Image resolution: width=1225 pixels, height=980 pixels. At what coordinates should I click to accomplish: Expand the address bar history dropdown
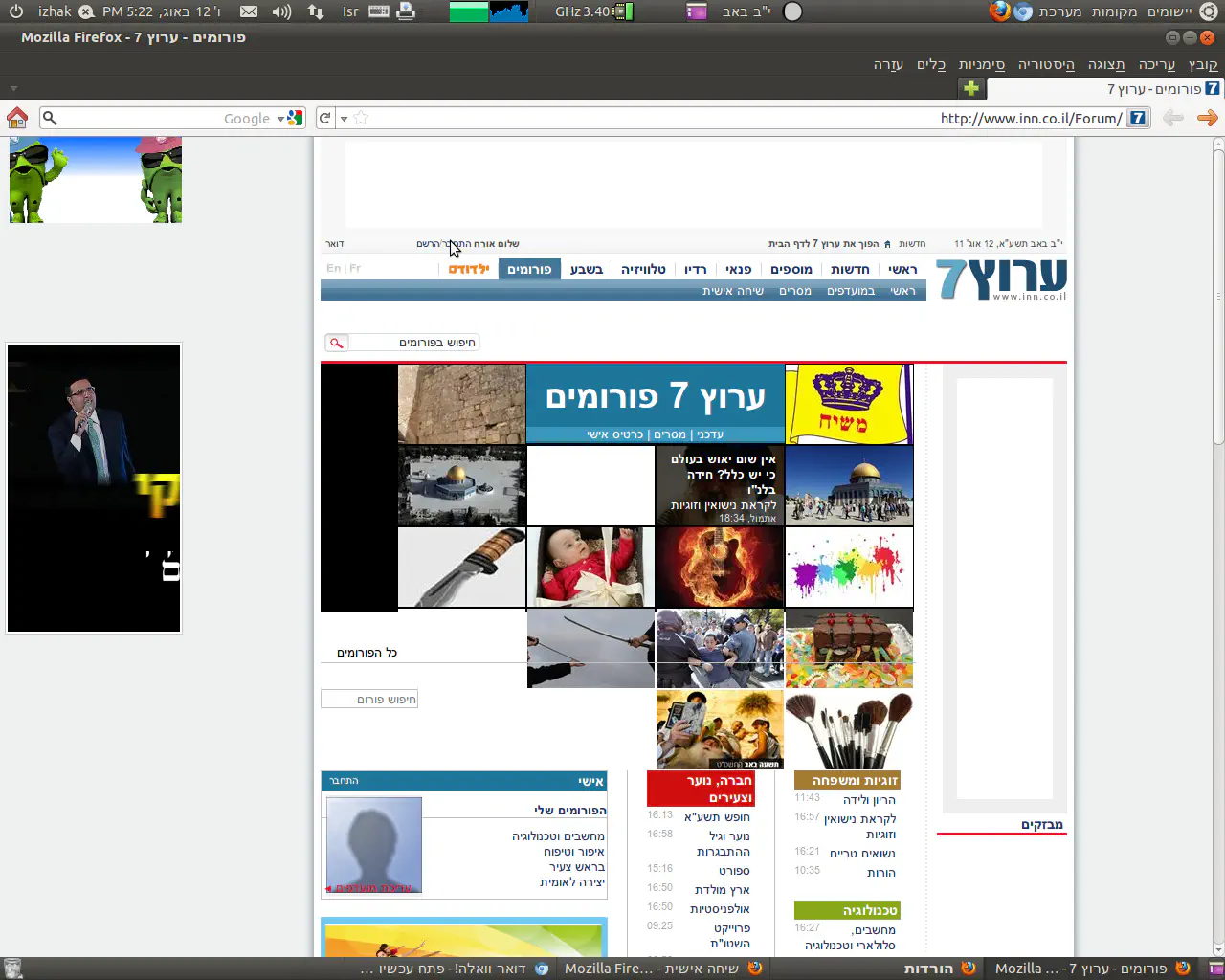coord(344,119)
